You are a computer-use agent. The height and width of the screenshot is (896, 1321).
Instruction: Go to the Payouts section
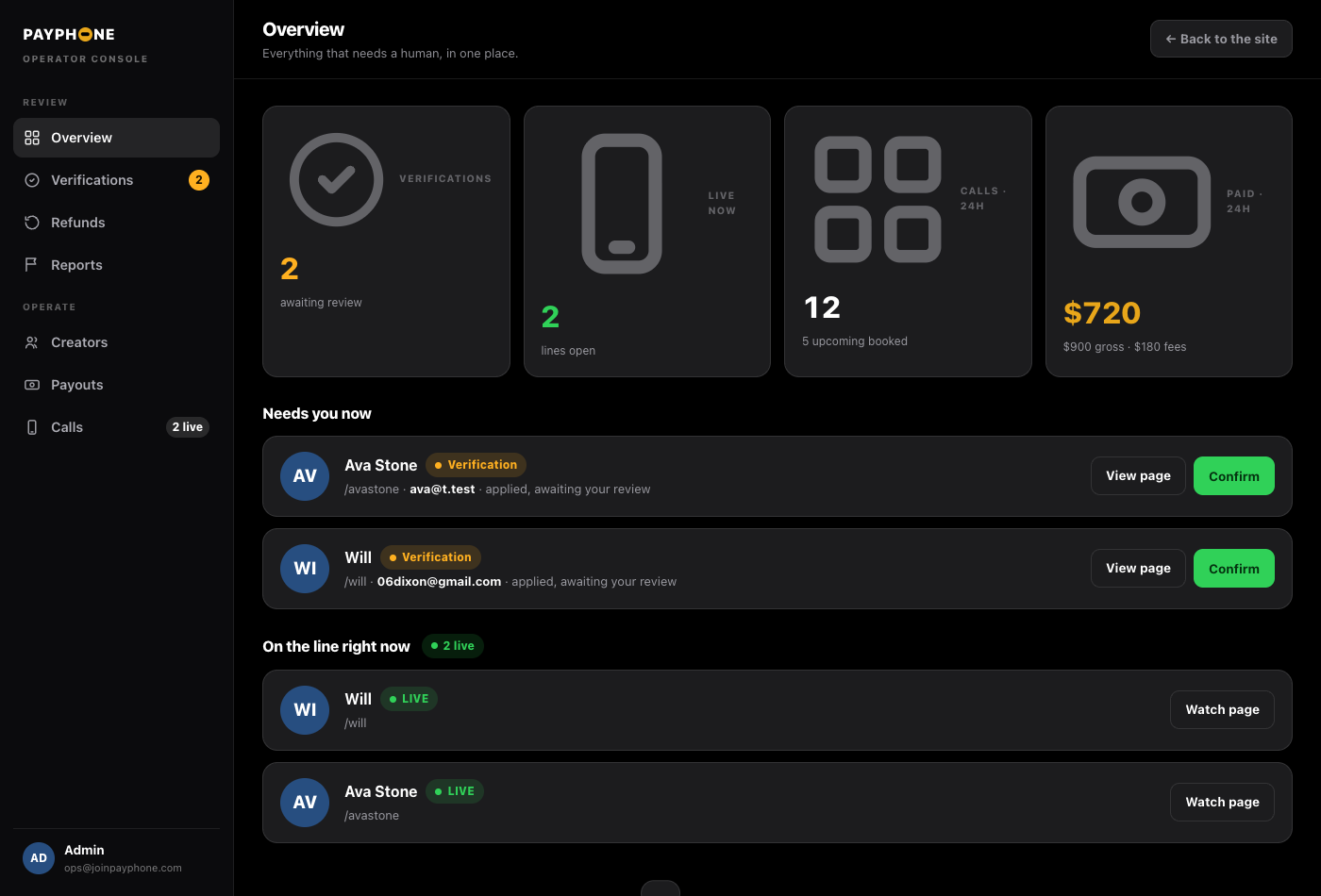116,385
